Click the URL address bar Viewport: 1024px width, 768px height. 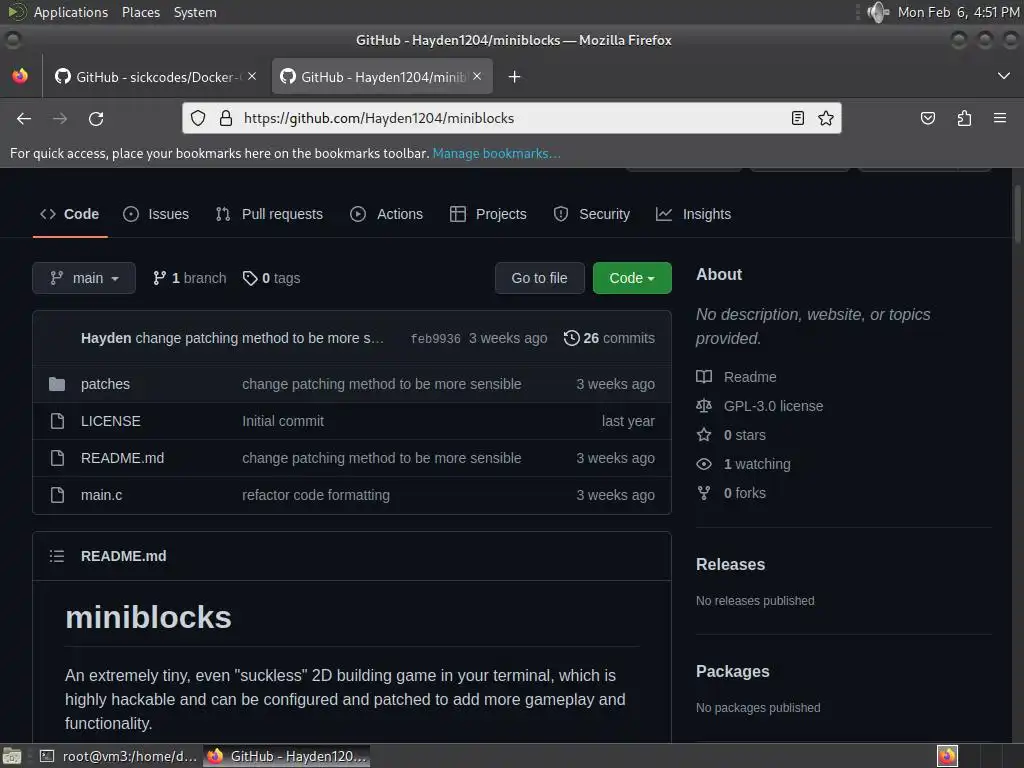509,118
